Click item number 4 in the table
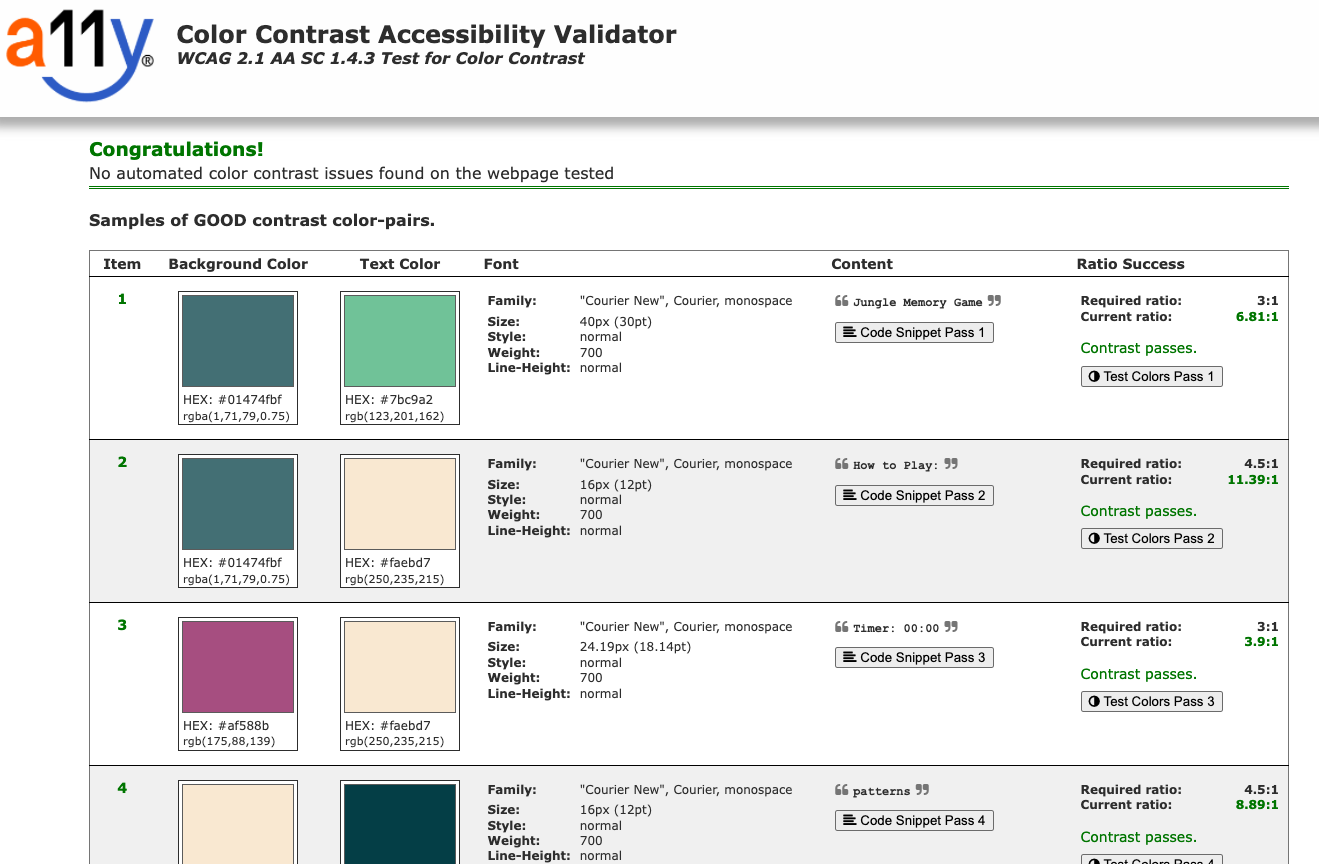The height and width of the screenshot is (864, 1319). click(x=122, y=788)
